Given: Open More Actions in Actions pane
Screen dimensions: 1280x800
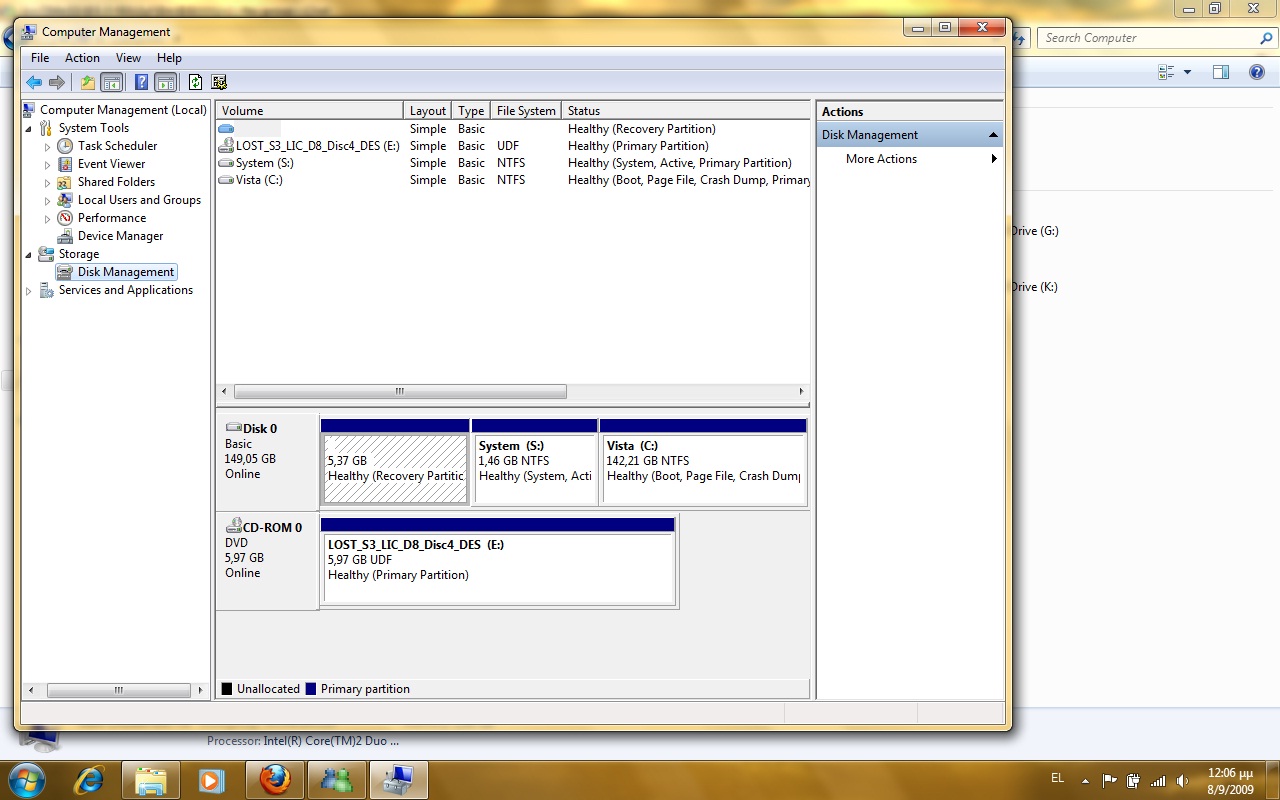Looking at the screenshot, I should pyautogui.click(x=881, y=159).
